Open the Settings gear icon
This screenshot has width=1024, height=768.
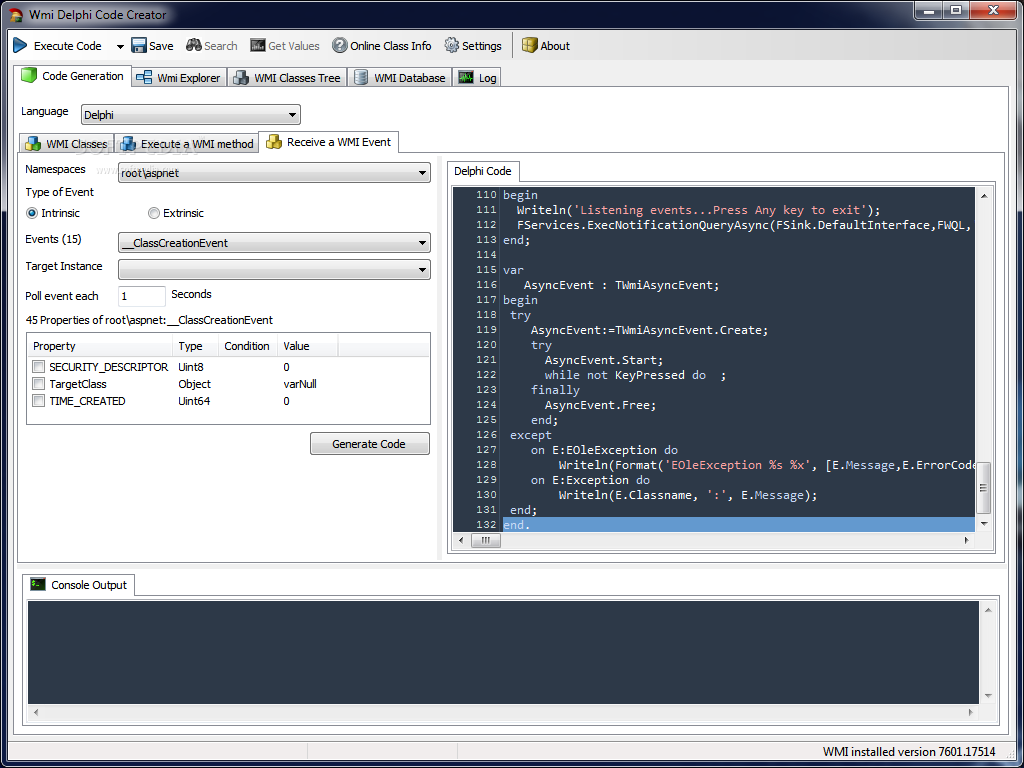point(452,46)
